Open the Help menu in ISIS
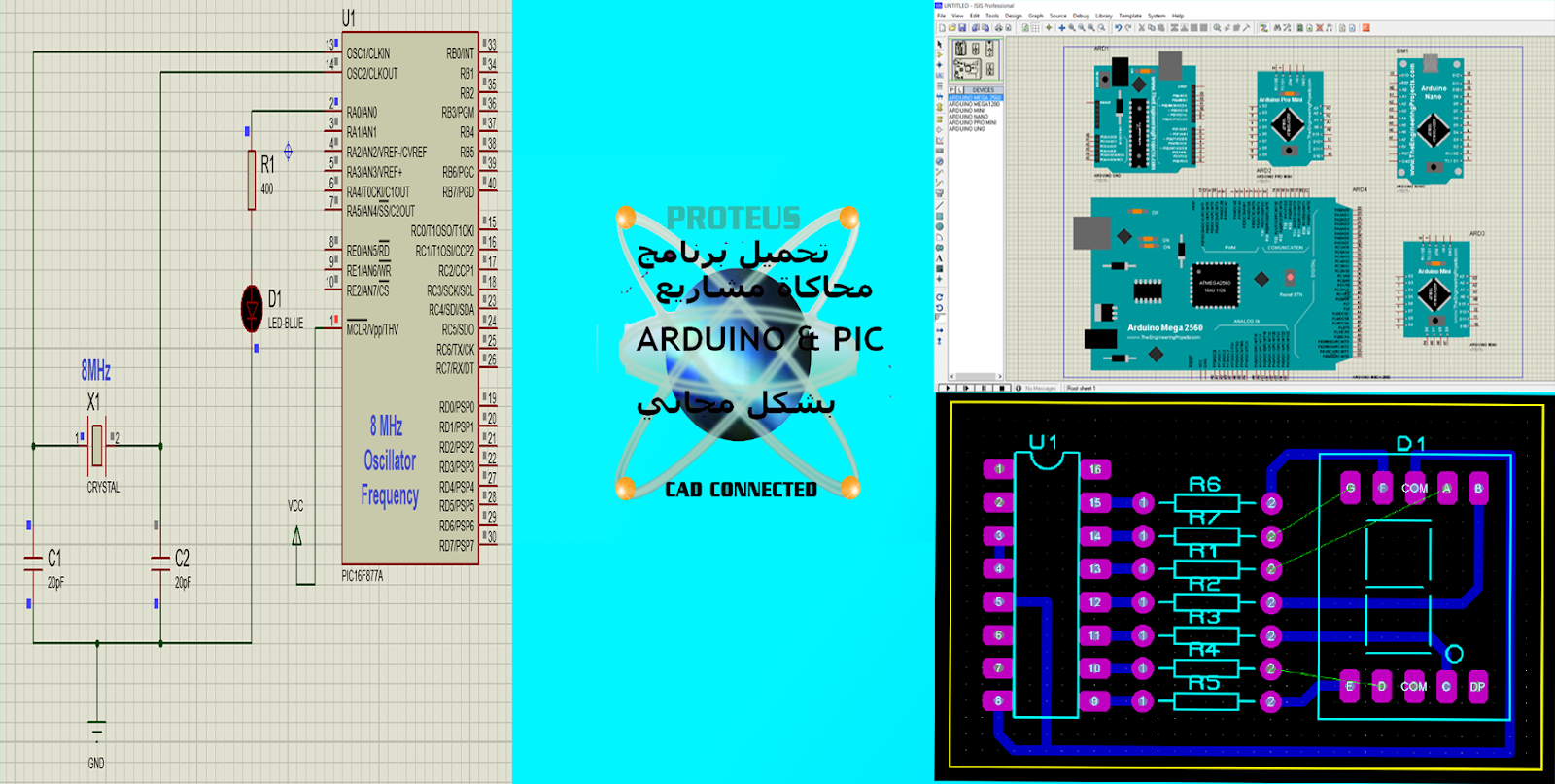 coord(1178,16)
